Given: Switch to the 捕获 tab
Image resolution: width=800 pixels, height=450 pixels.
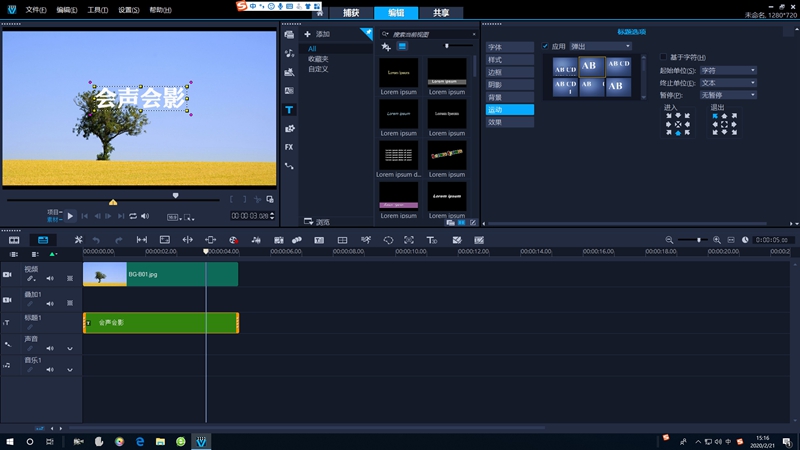Looking at the screenshot, I should tap(351, 13).
